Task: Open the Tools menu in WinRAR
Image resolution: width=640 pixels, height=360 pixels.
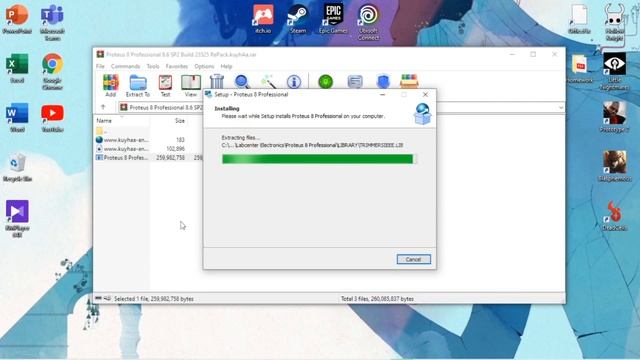Action: (153, 66)
